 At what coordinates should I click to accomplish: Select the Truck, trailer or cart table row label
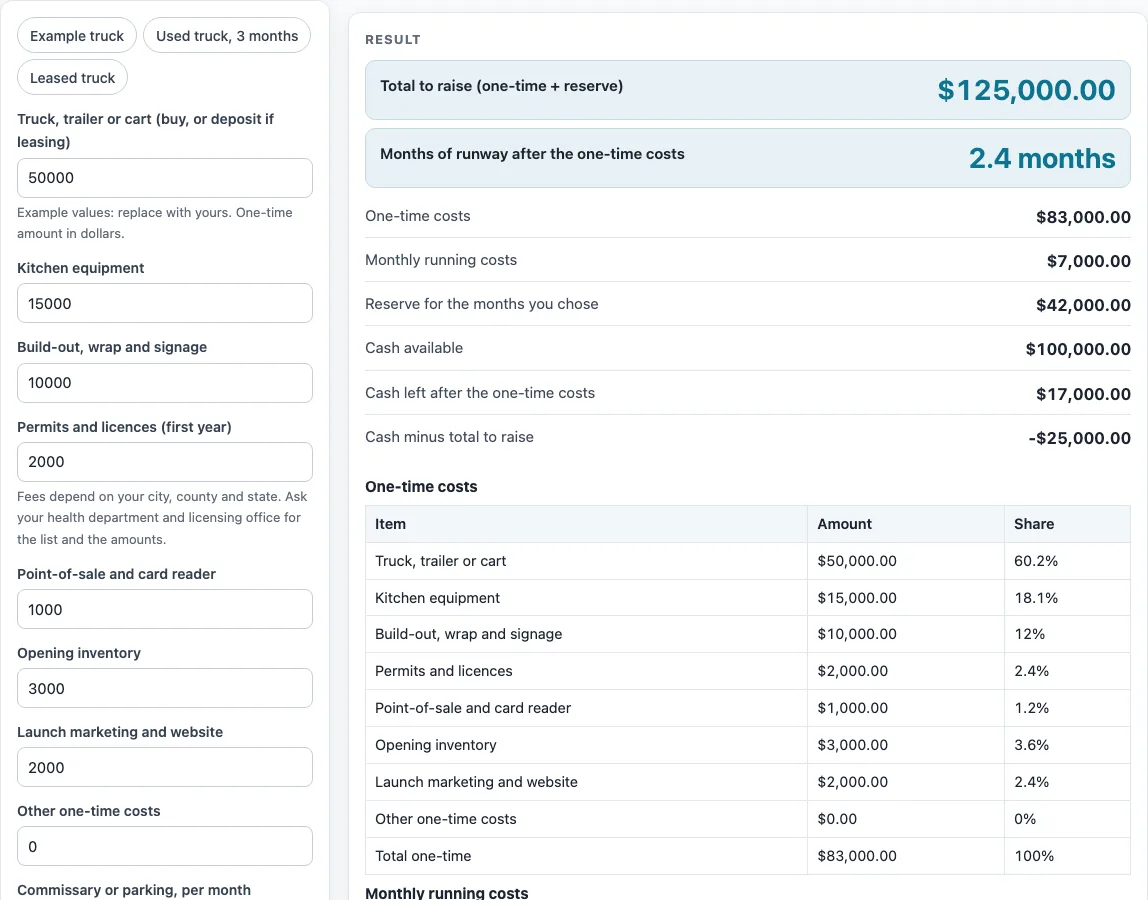pyautogui.click(x=441, y=561)
